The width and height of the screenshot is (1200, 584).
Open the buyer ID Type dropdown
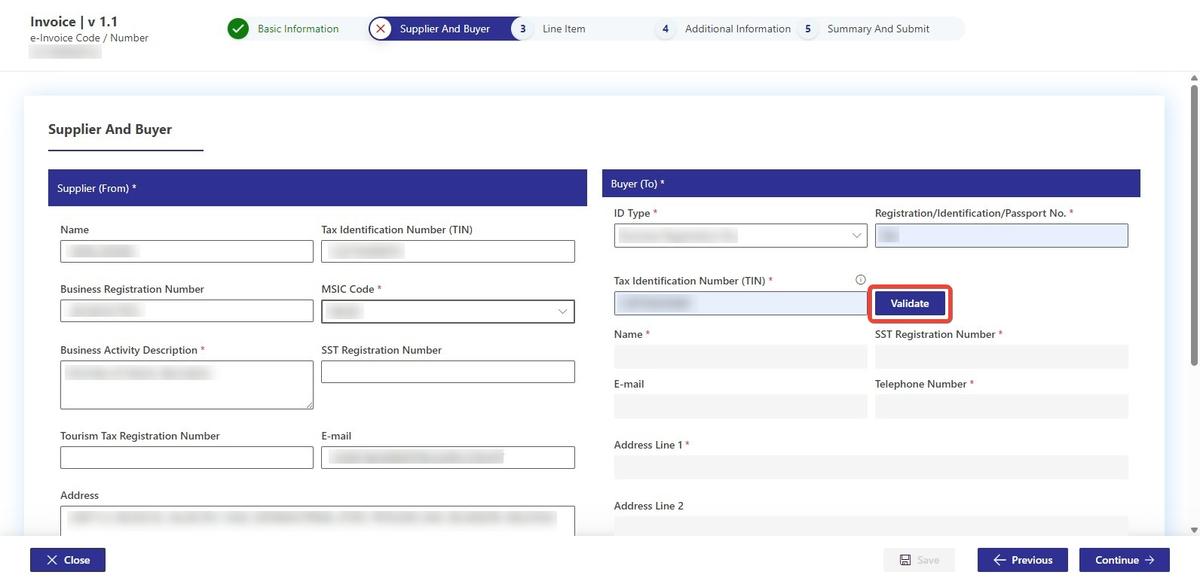click(x=741, y=235)
